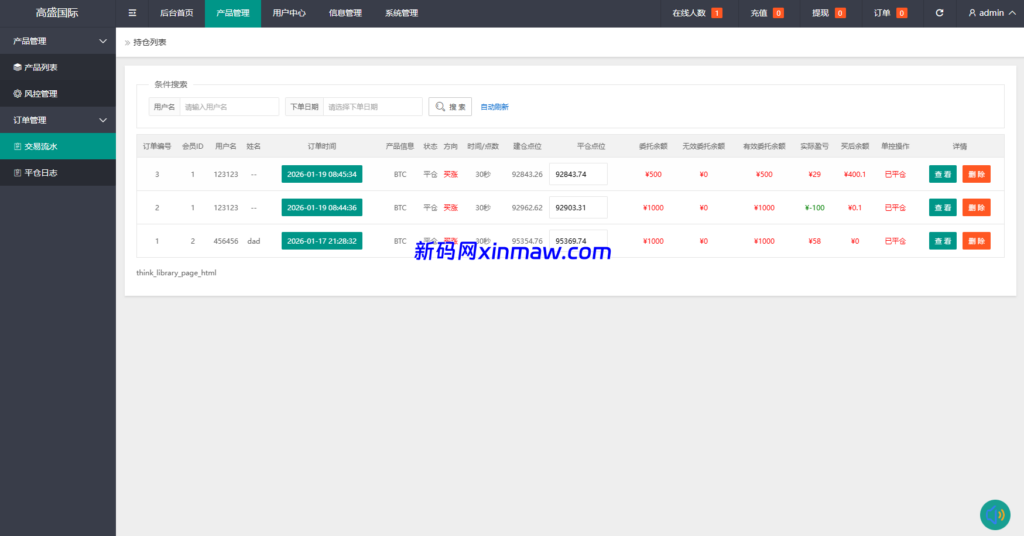Screen dimensions: 1024x536
Task: Select 产品管理 top menu tab
Action: point(232,13)
